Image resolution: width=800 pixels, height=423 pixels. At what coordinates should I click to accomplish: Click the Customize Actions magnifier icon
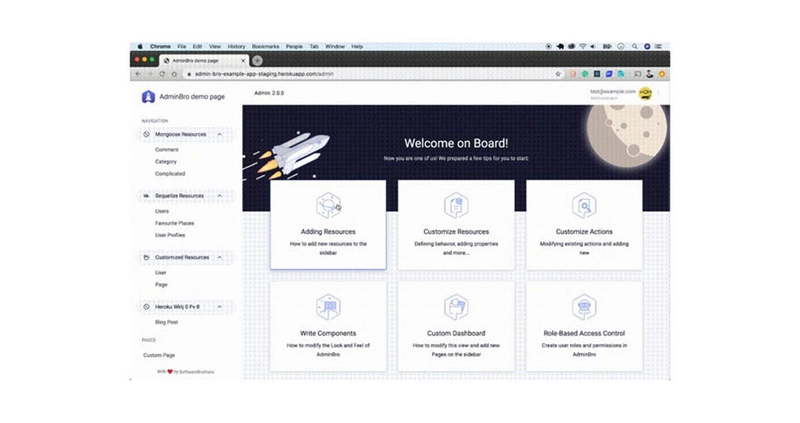[584, 206]
